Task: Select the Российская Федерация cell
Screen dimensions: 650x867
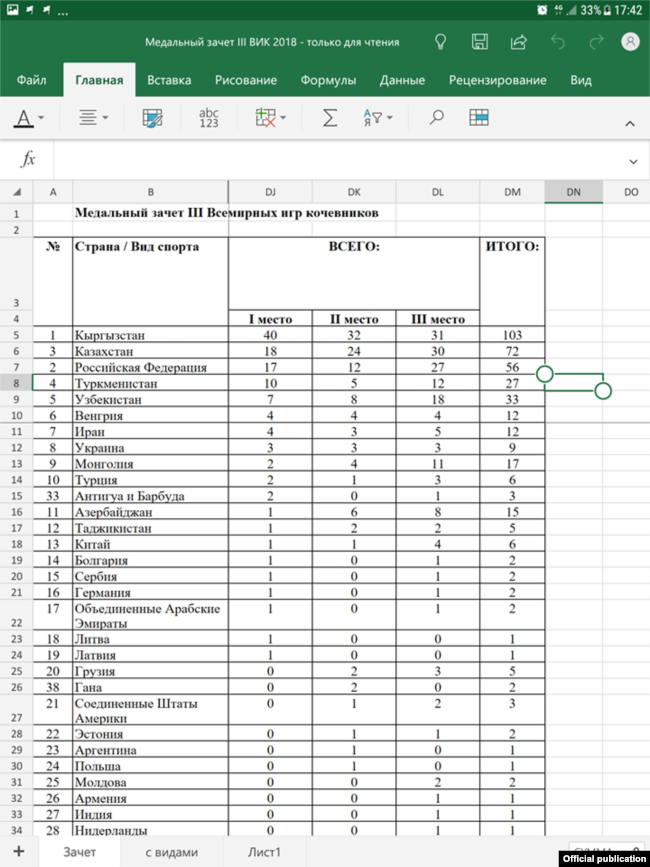Action: [150, 367]
